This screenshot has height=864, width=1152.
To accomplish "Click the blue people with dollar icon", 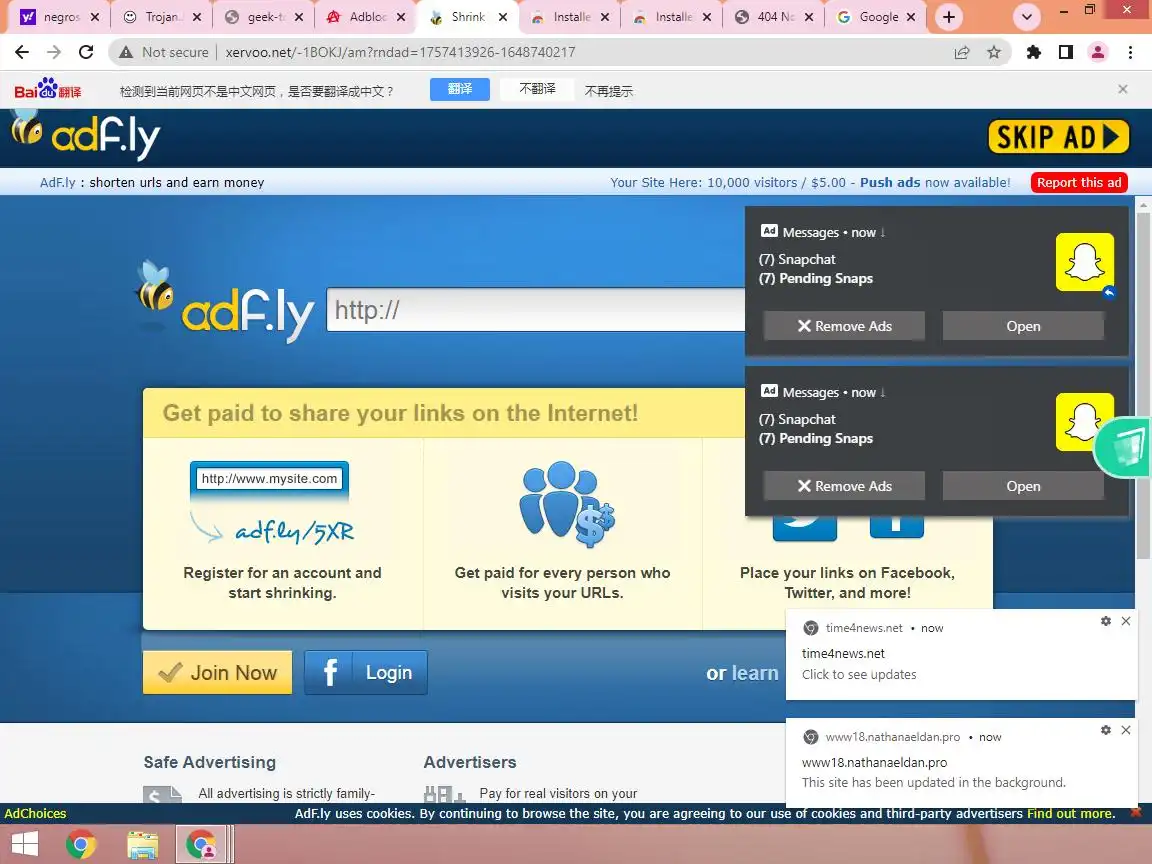I will tap(566, 504).
